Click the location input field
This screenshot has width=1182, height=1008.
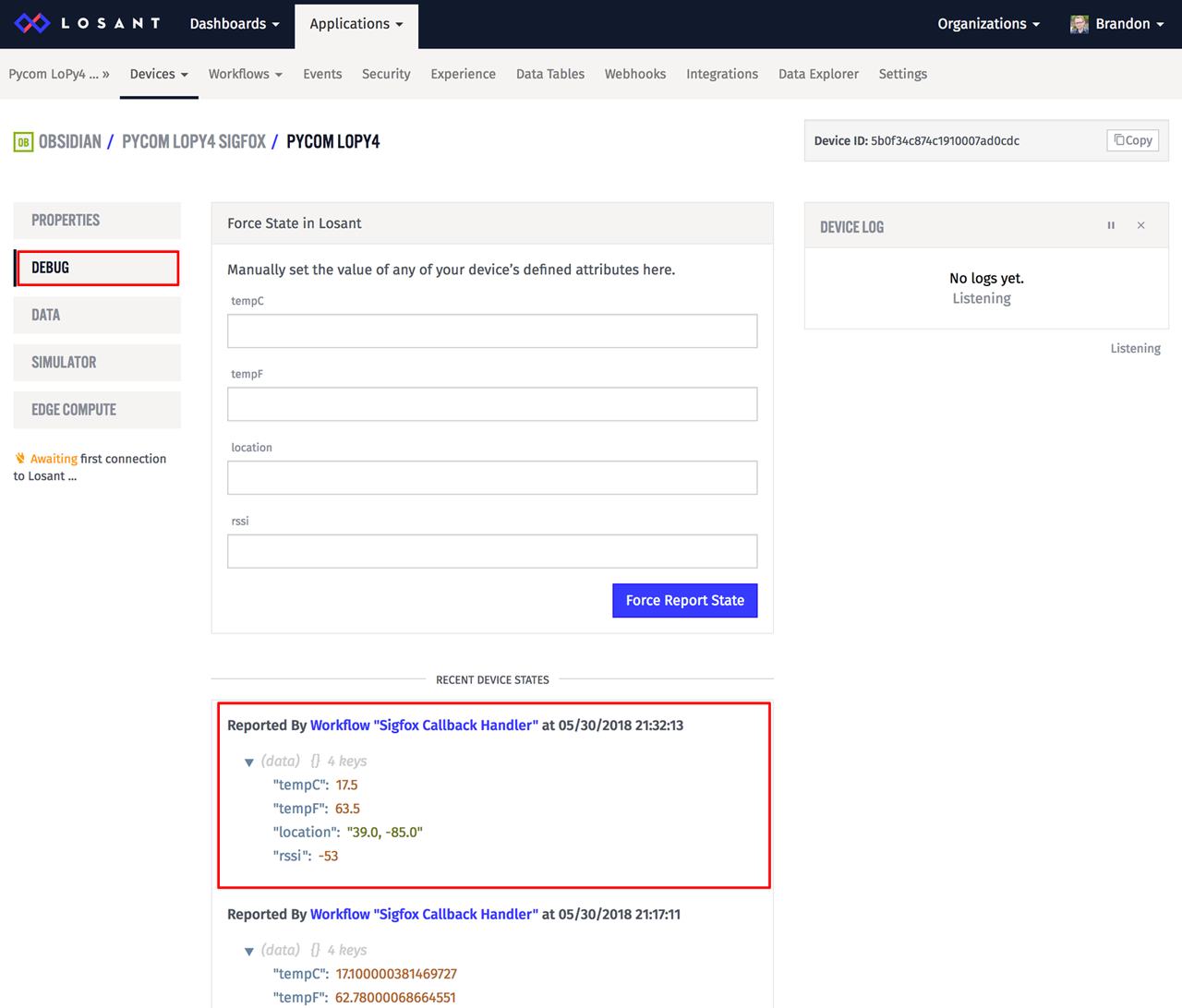(492, 478)
